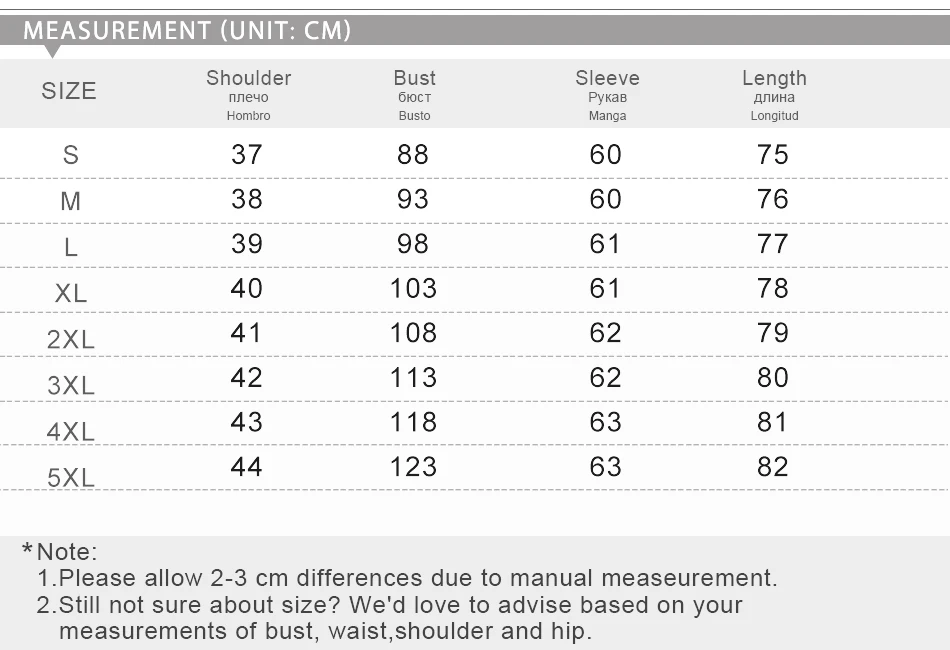The width and height of the screenshot is (950, 650).
Task: Click the shoulder value 37 for S
Action: point(247,154)
